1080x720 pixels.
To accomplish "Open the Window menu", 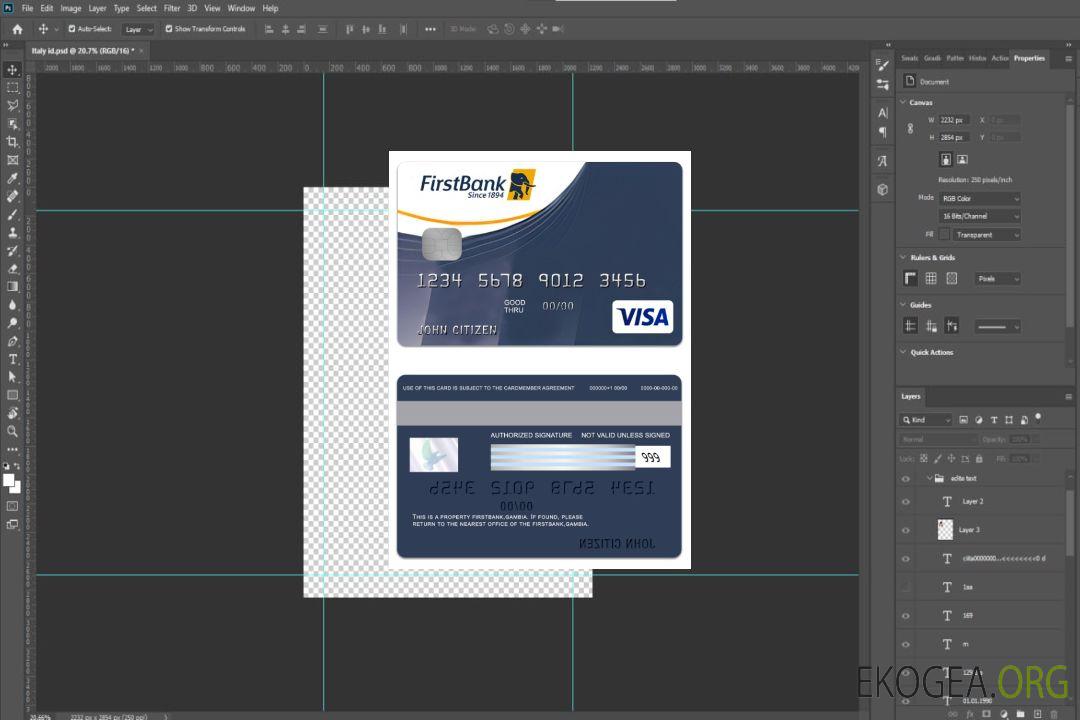I will (241, 8).
